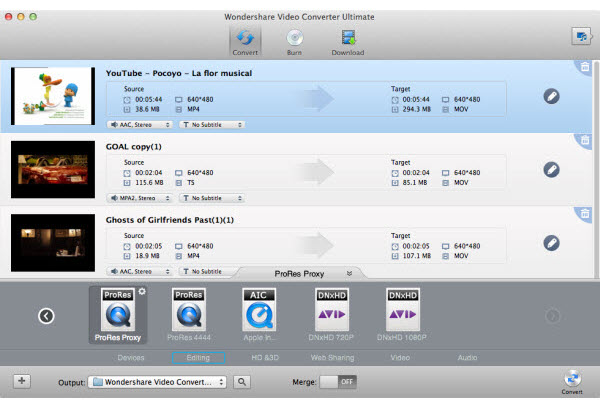This screenshot has height=407, width=600.
Task: Click the vertical scrollbar of the file list
Action: click(x=596, y=169)
